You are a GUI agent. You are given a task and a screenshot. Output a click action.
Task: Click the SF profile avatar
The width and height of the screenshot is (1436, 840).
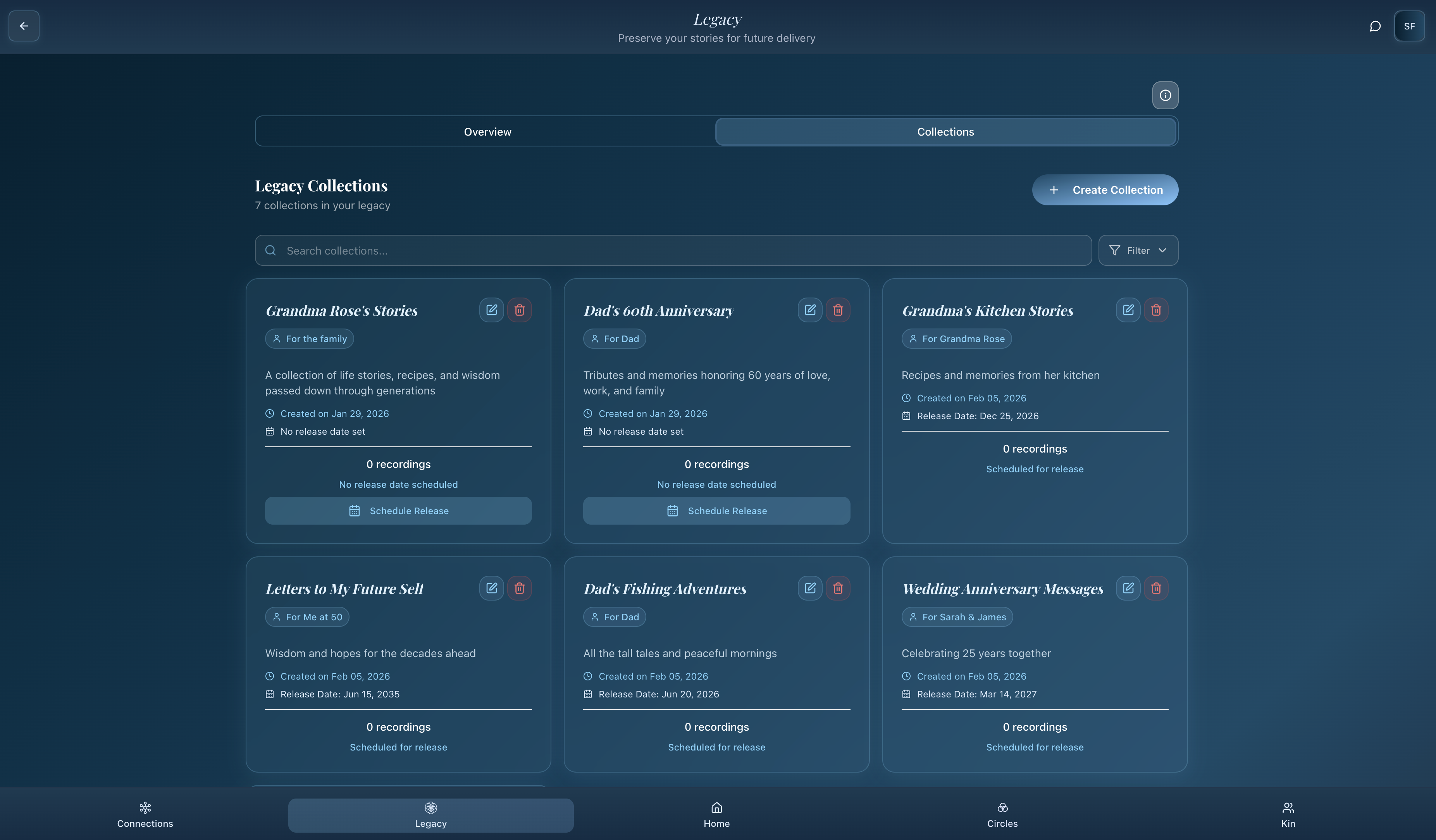click(x=1408, y=26)
